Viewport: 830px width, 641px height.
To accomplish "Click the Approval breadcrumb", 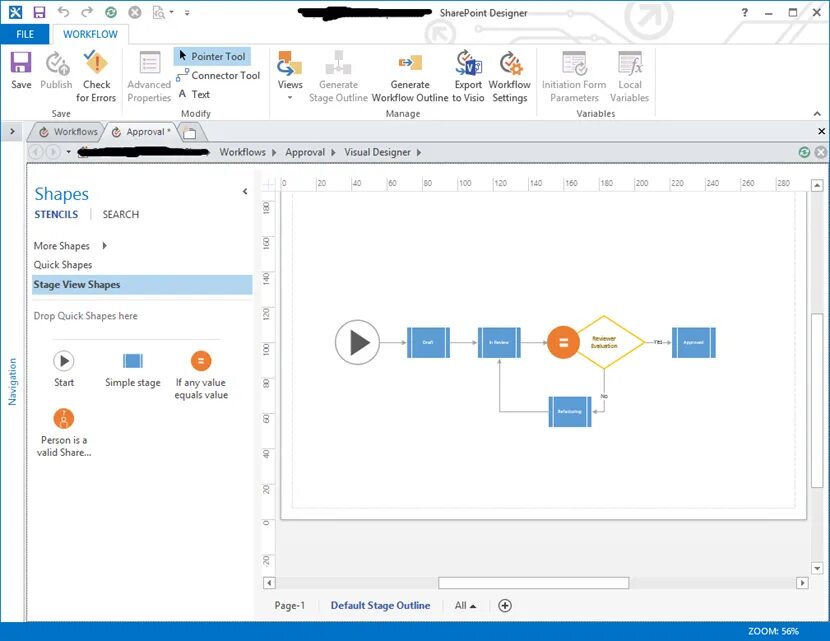I will point(305,152).
